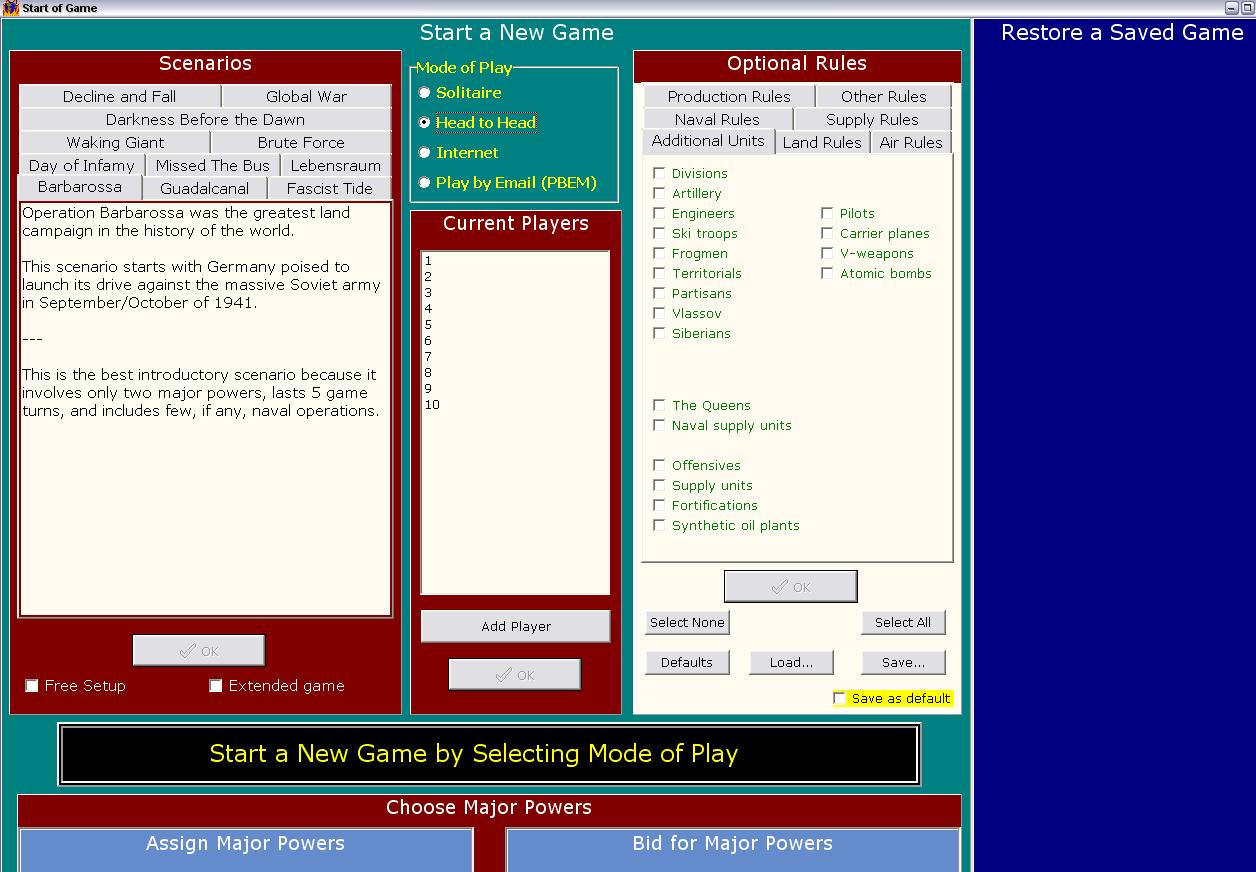Toggle V-weapons checkbox
The image size is (1256, 872).
827,253
